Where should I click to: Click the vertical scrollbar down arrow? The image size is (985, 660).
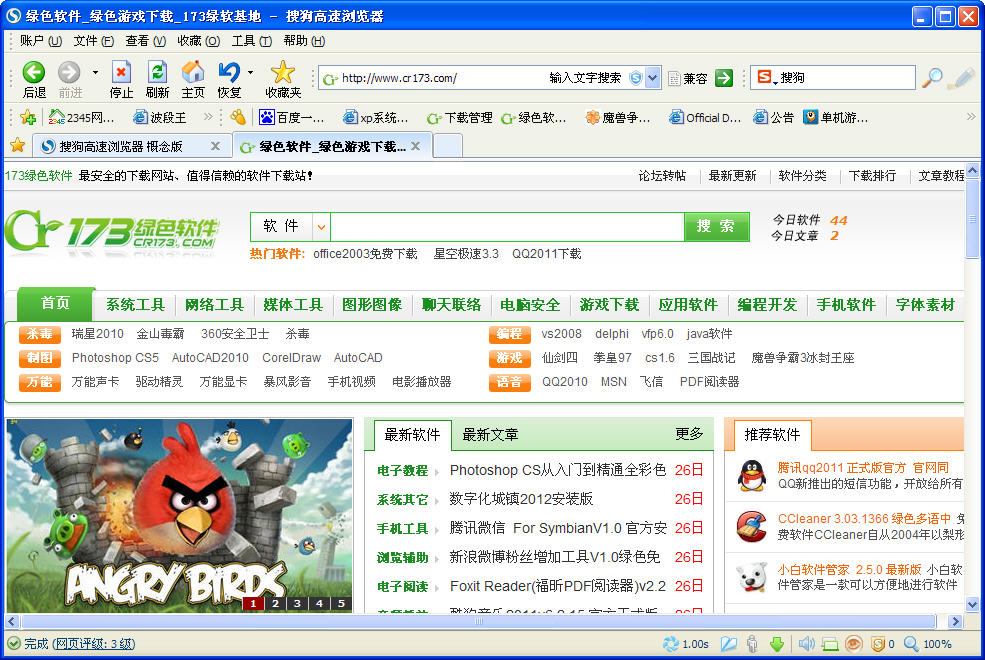[x=972, y=605]
